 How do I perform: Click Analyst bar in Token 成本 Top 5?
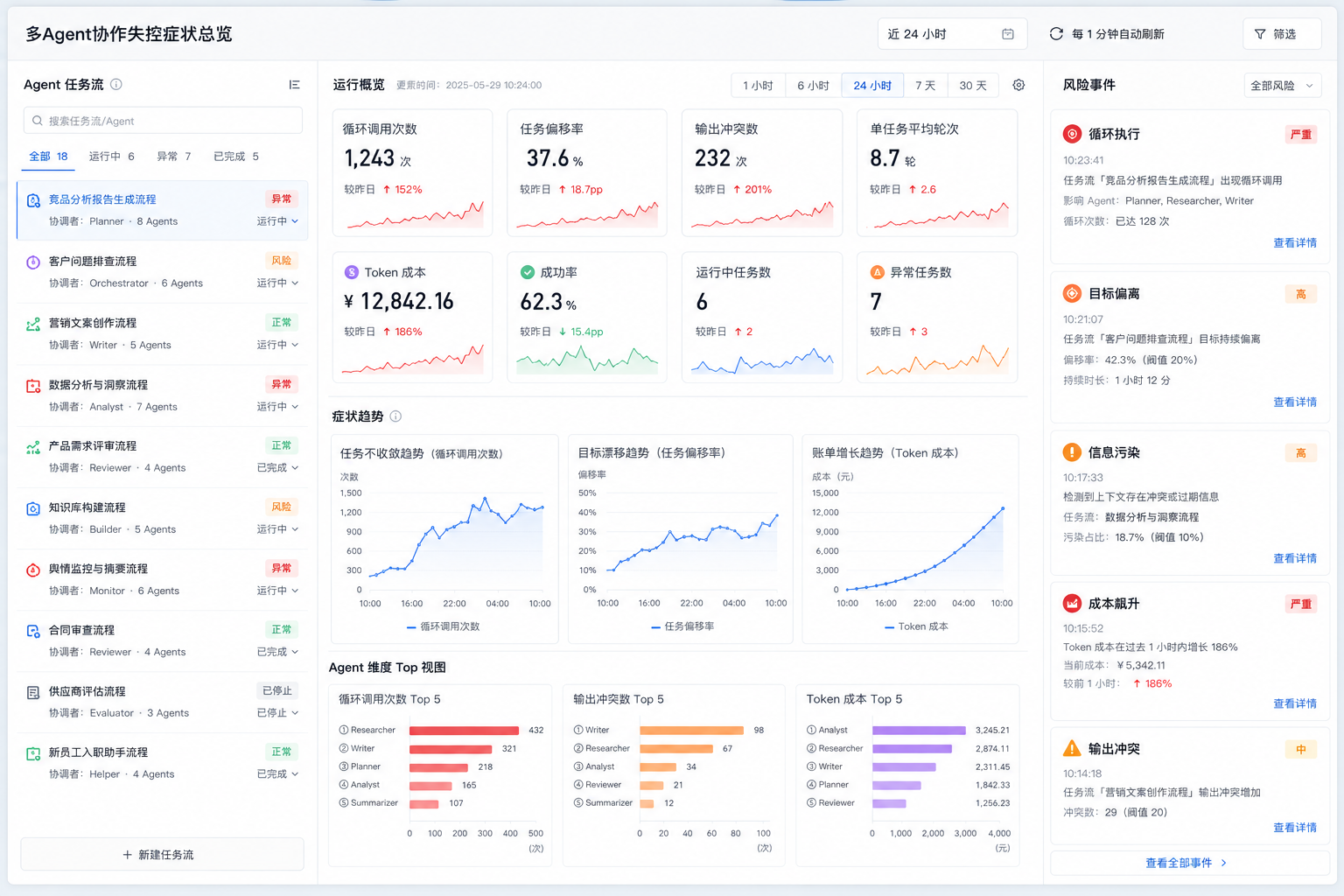click(919, 731)
